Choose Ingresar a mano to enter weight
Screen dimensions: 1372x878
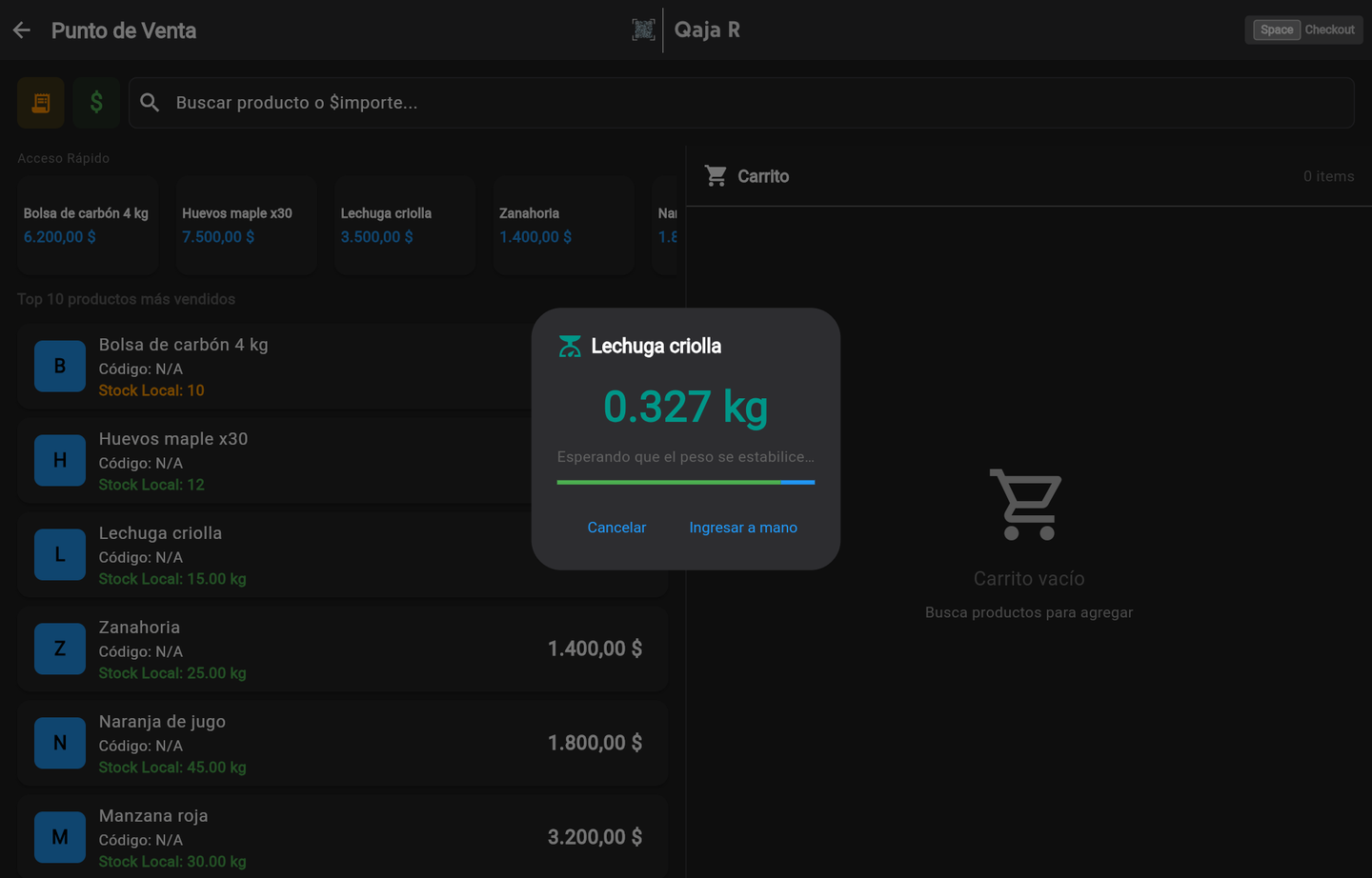point(743,528)
